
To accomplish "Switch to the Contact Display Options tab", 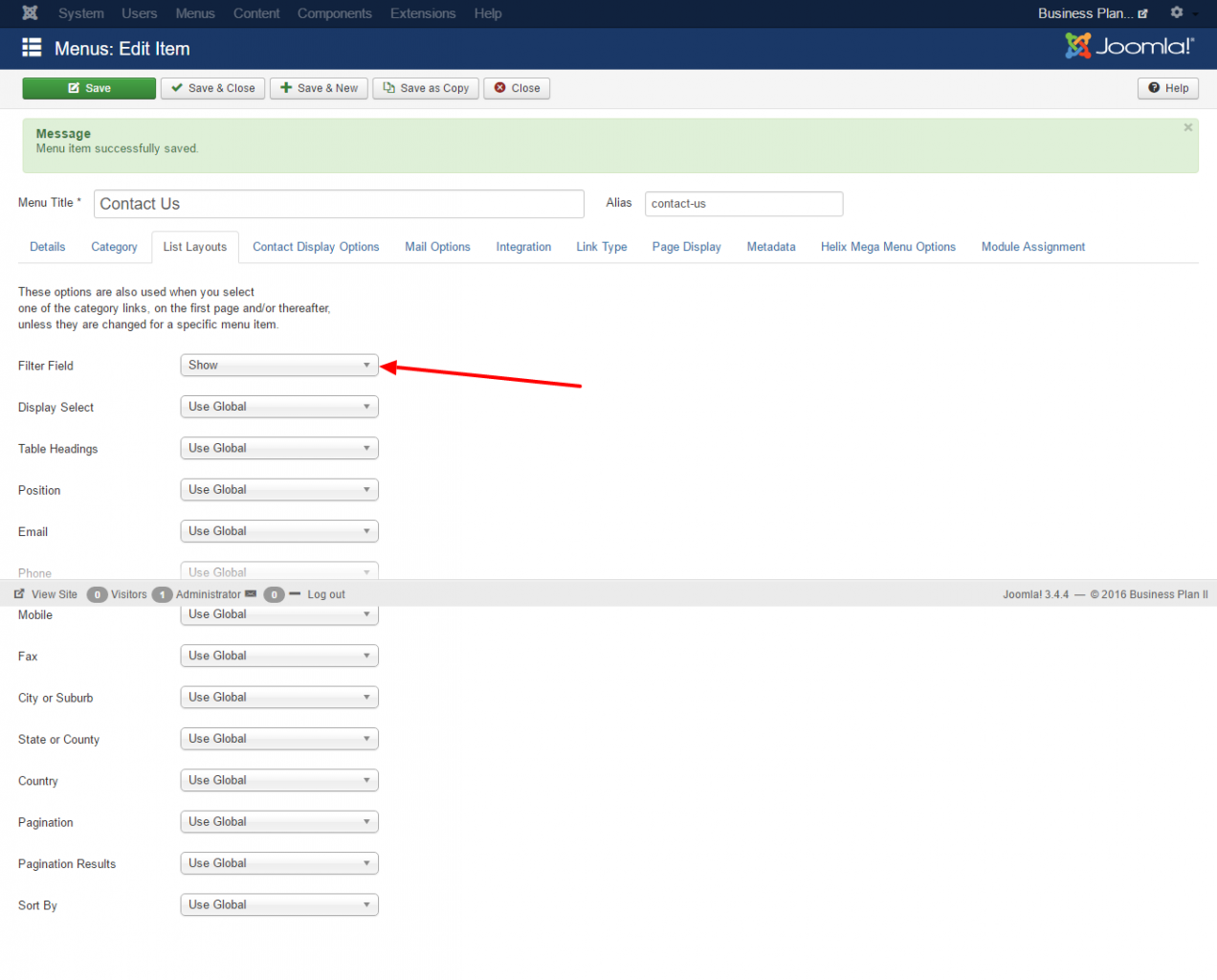I will pyautogui.click(x=316, y=247).
